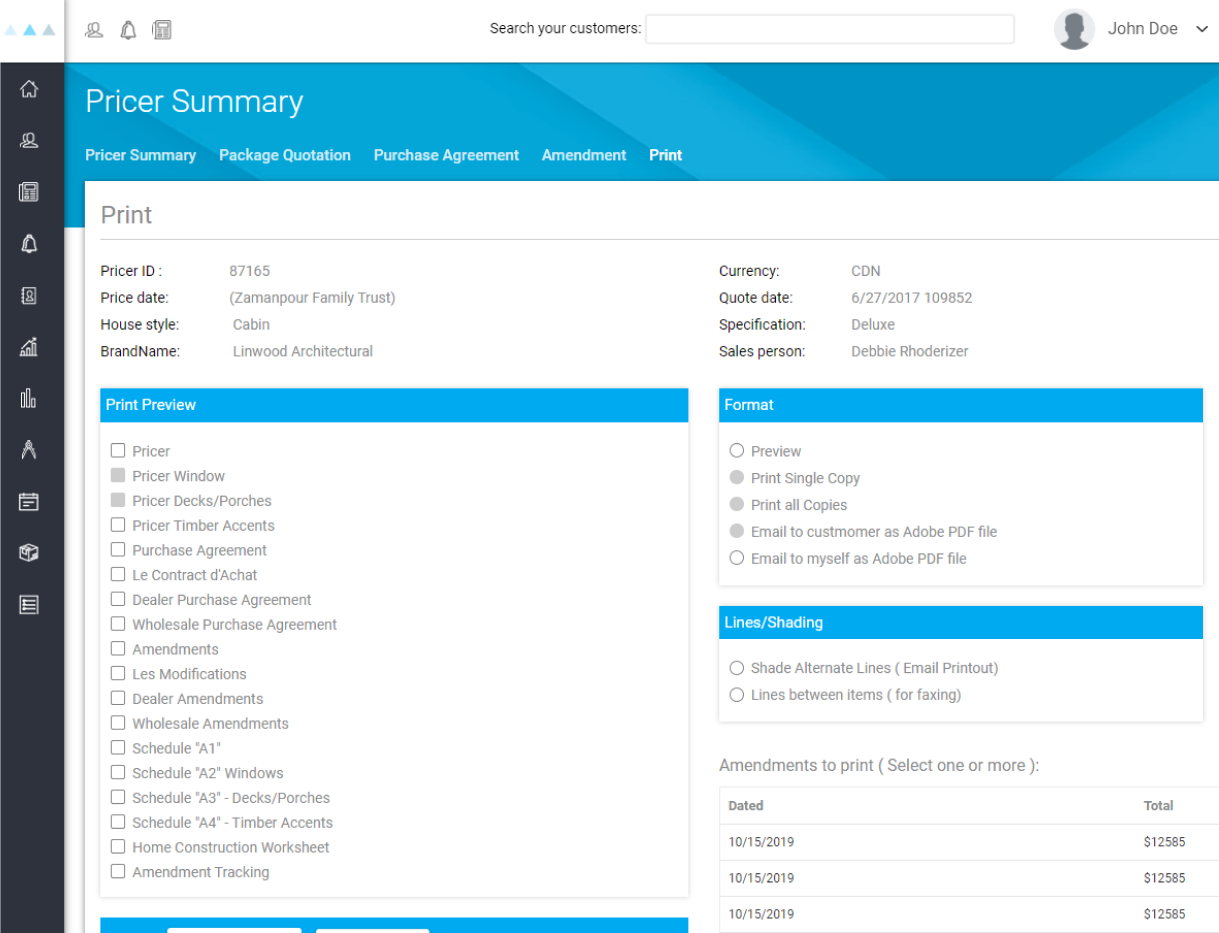The image size is (1219, 933).
Task: Check the Wholesale Purchase Agreement checkbox
Action: (118, 624)
